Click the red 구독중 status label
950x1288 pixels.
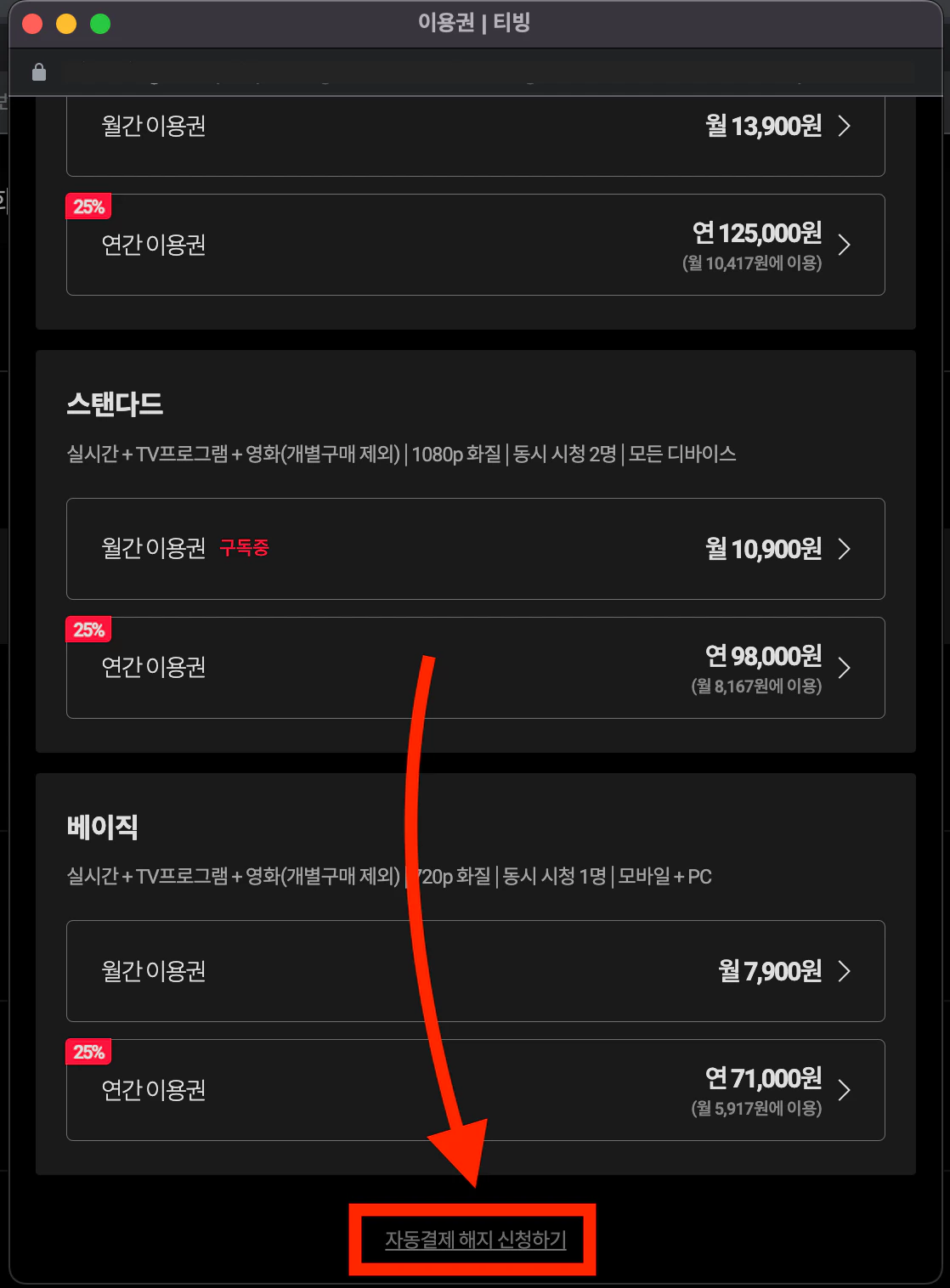(244, 548)
